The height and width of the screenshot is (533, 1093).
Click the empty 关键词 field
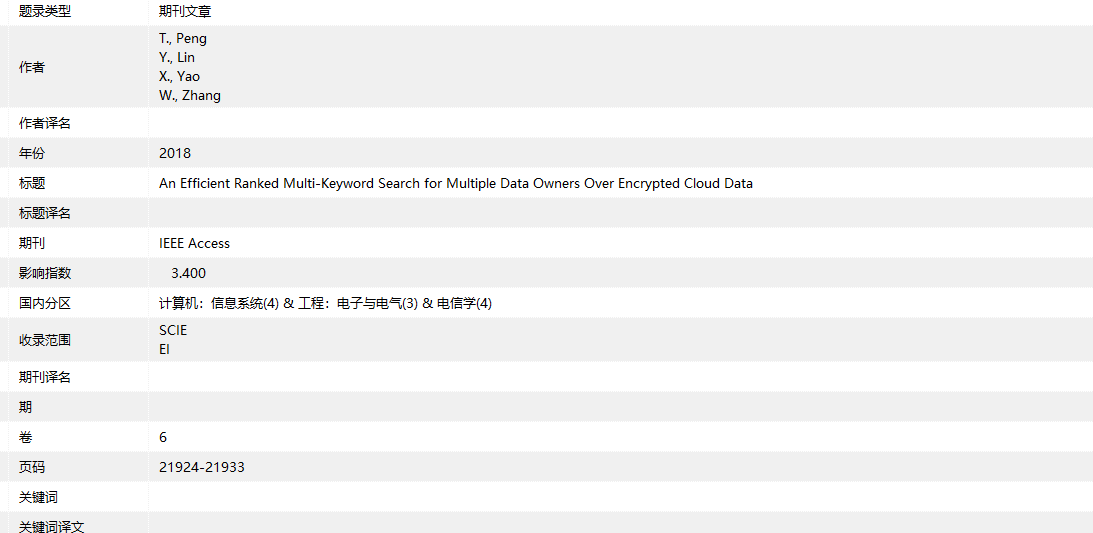pos(620,498)
